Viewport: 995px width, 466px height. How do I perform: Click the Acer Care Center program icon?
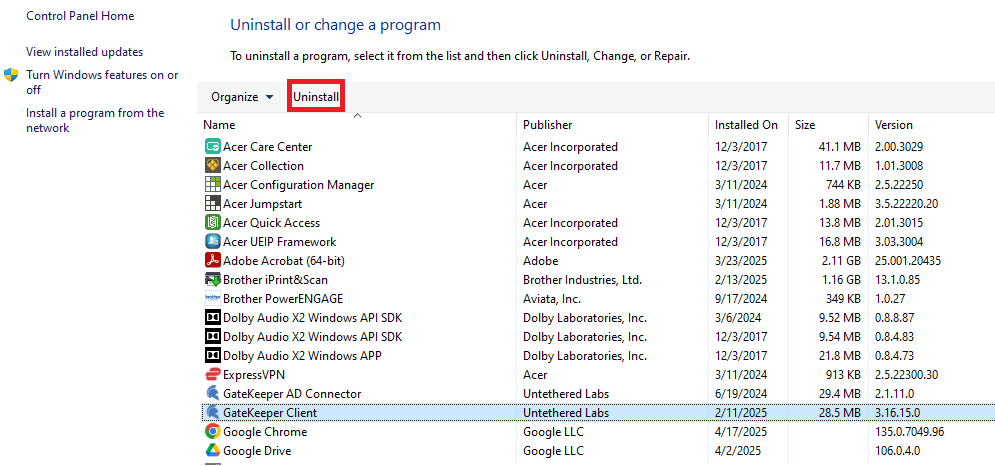coord(213,147)
